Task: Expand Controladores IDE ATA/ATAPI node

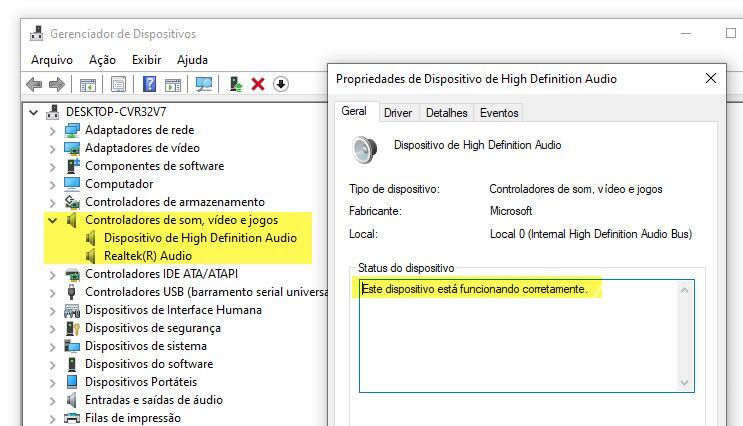Action: 53,274
